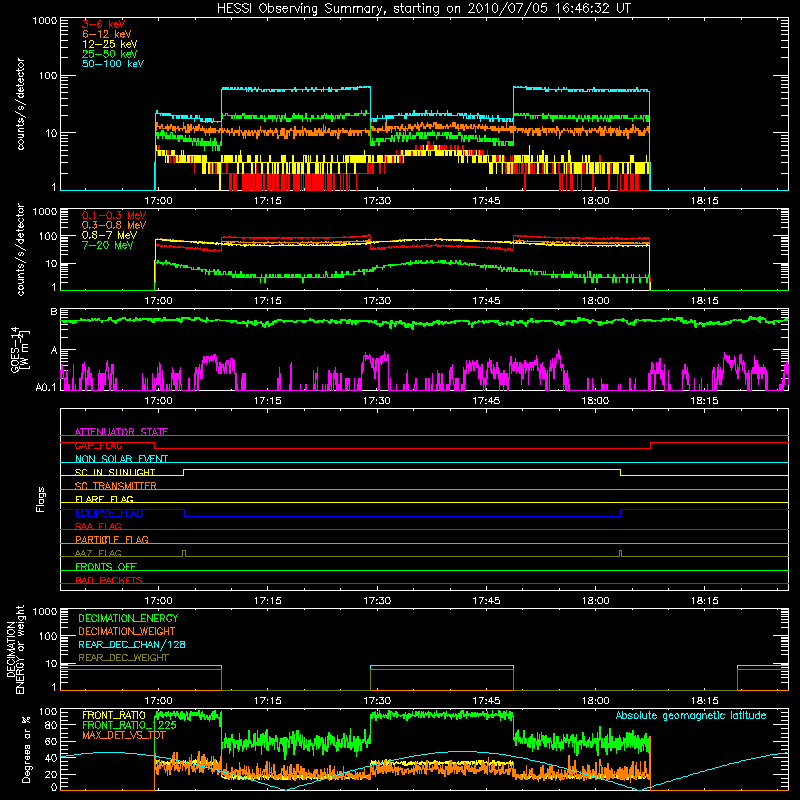Click counts/s/detector title of keV panel
This screenshot has width=800, height=800.
[x=20, y=104]
